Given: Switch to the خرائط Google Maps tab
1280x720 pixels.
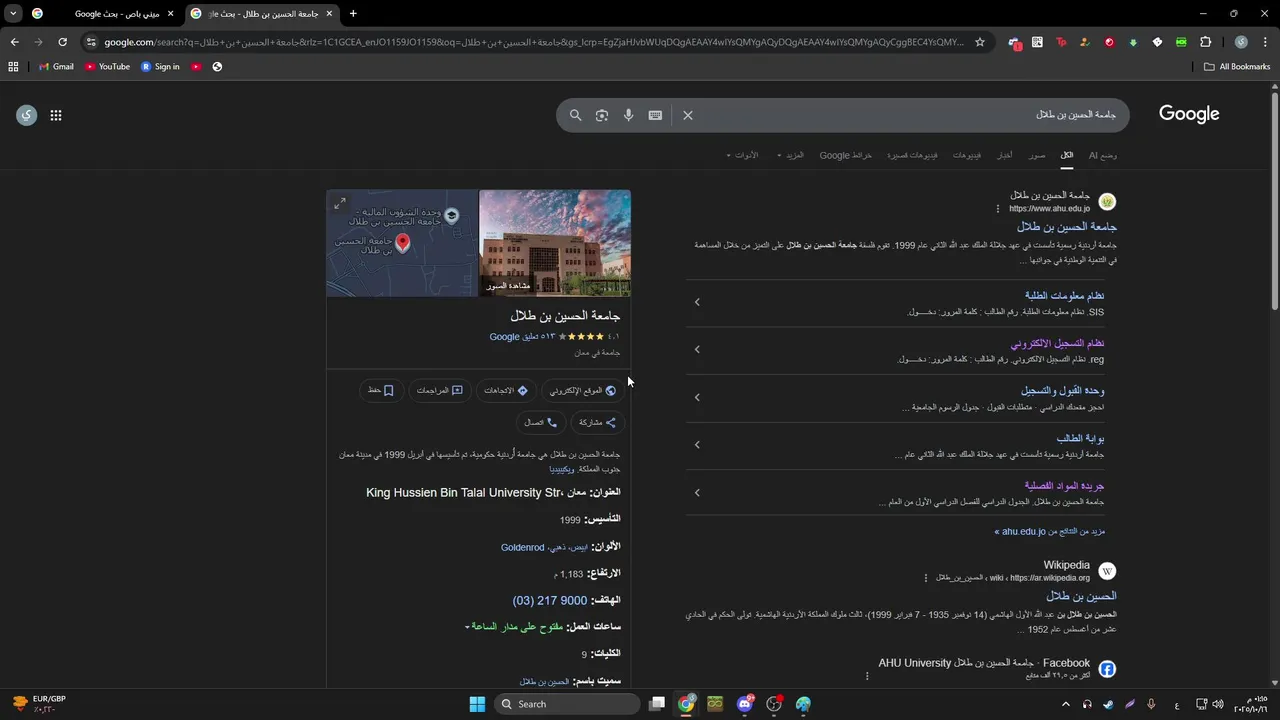Looking at the screenshot, I should (x=846, y=155).
